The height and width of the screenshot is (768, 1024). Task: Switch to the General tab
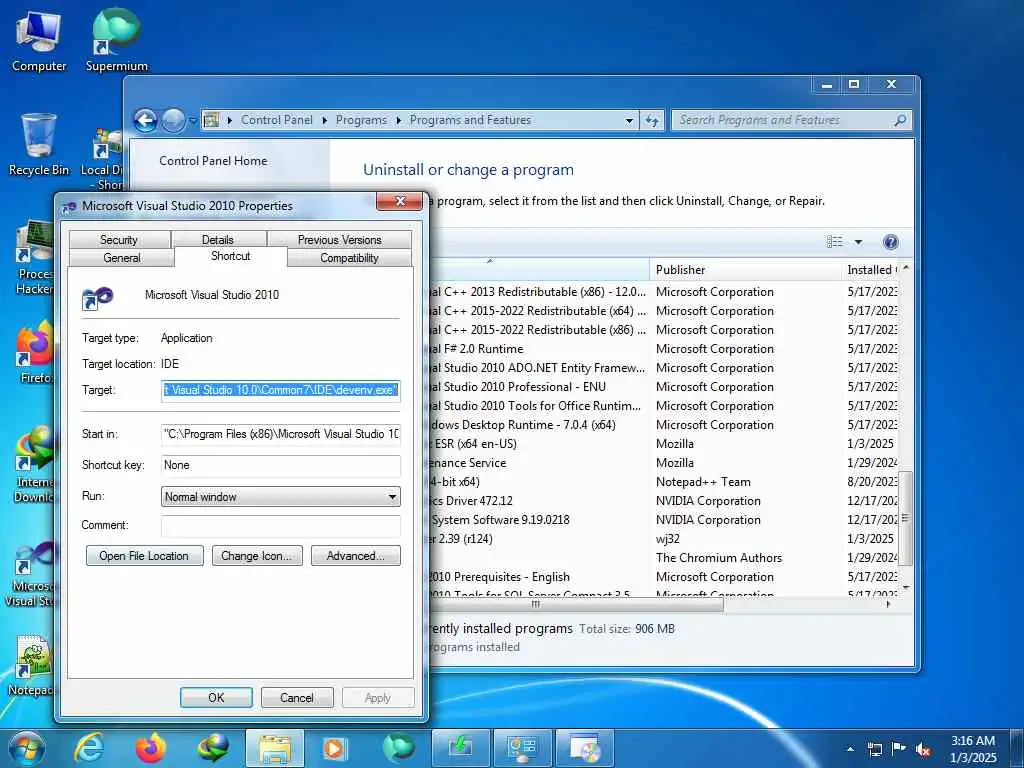click(x=121, y=258)
